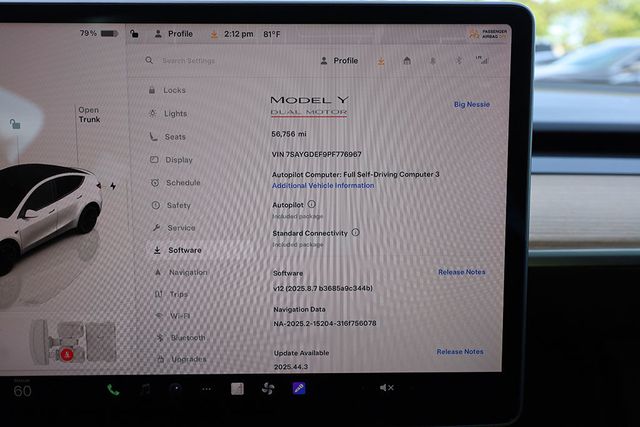Tap the software download icon in settings header

381,61
